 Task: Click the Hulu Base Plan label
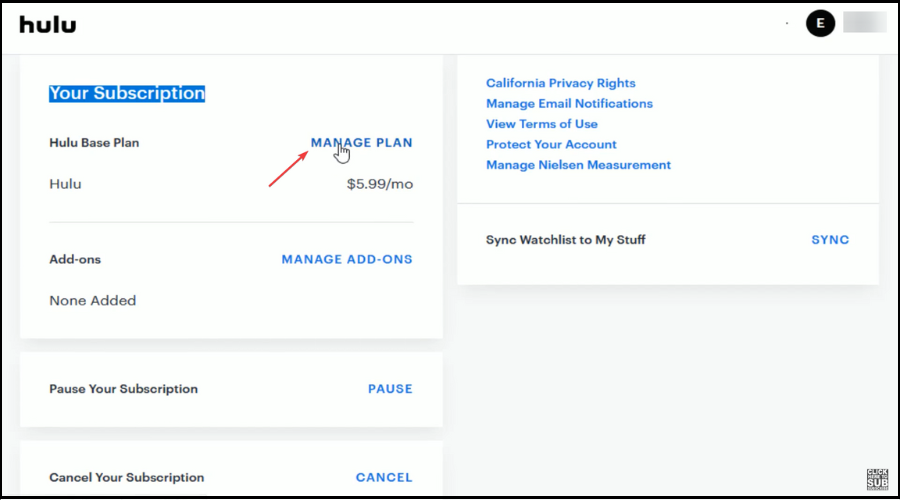coord(94,143)
